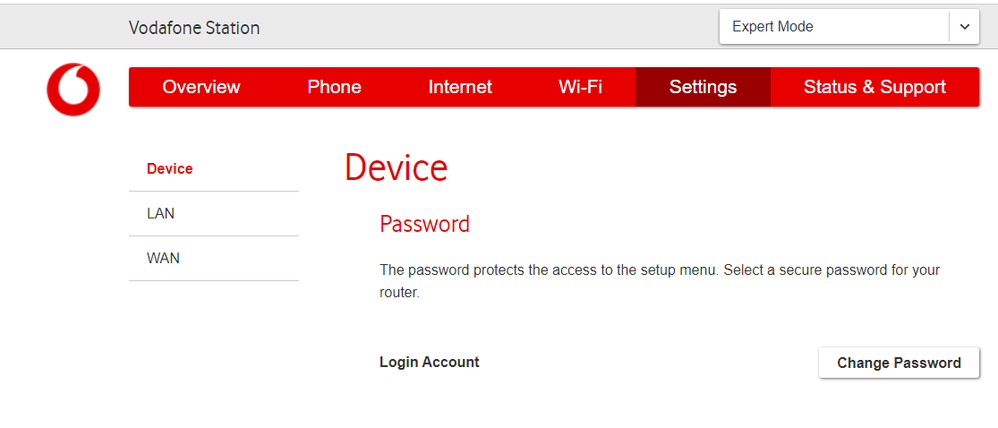Image resolution: width=998 pixels, height=428 pixels.
Task: Go to the Overview tab
Action: point(201,87)
